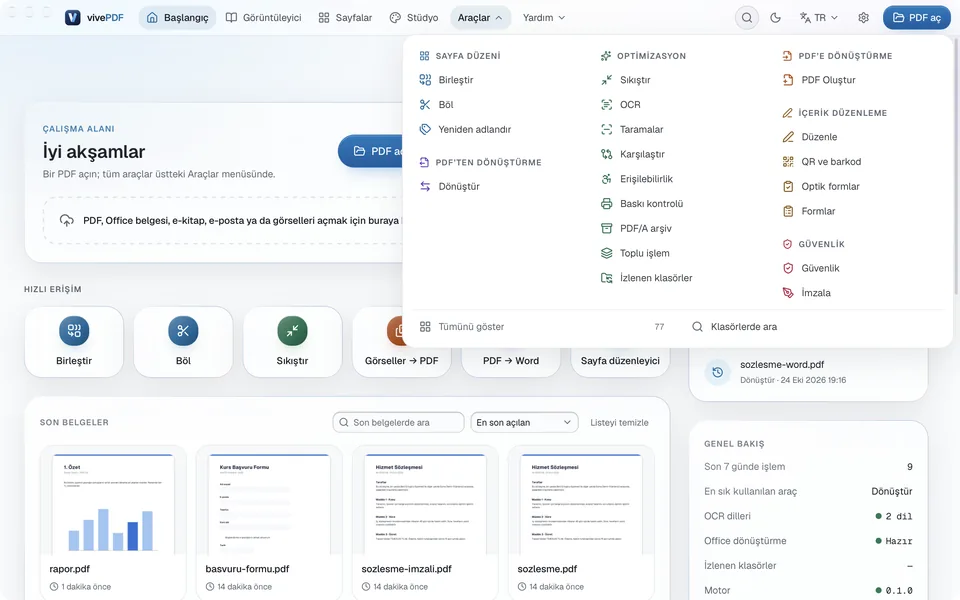Click the İzlenen klasörler folder icon

click(606, 278)
